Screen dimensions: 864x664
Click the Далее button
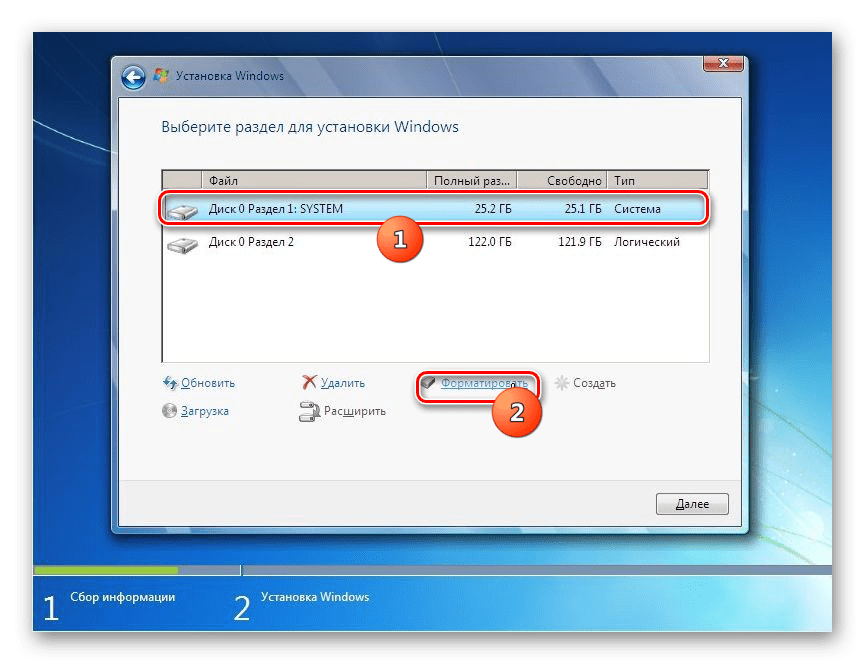[x=692, y=504]
